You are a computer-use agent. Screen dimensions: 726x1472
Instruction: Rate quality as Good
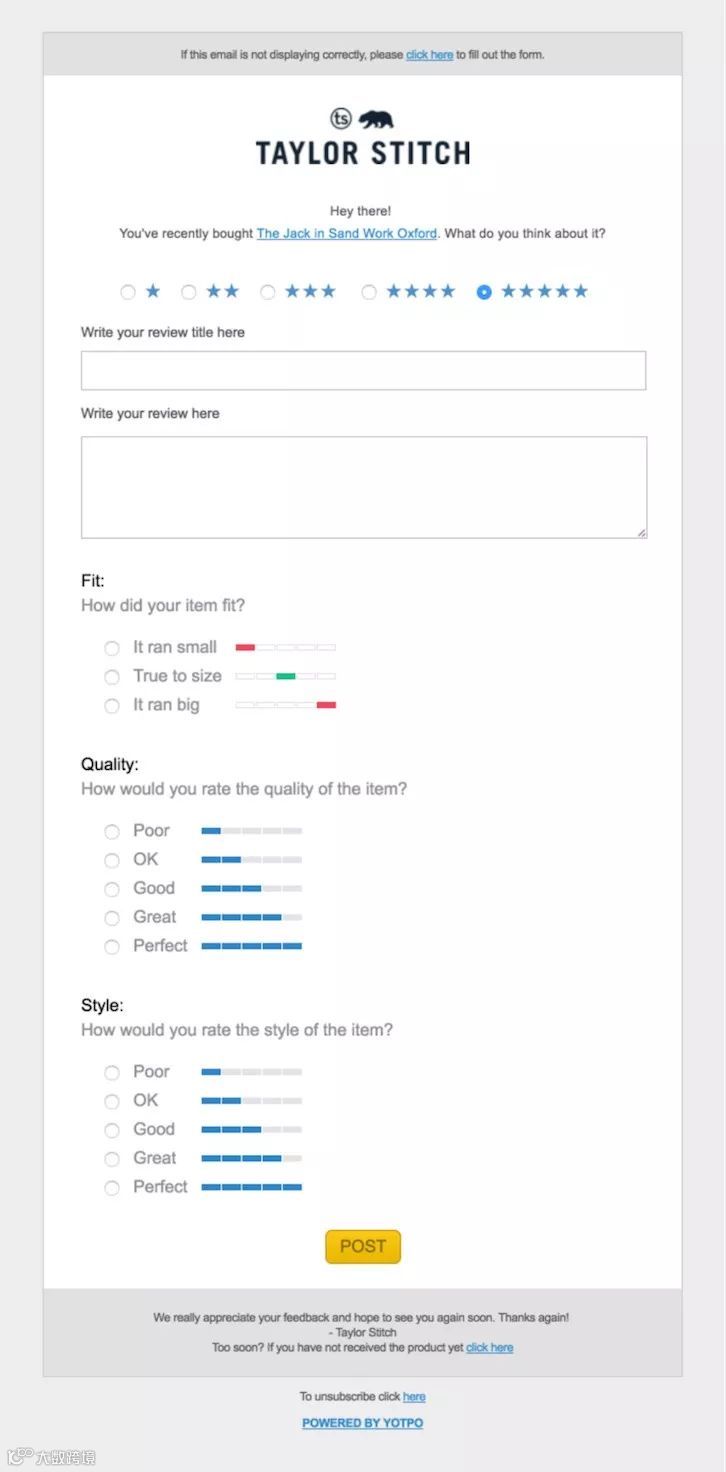pyautogui.click(x=112, y=889)
